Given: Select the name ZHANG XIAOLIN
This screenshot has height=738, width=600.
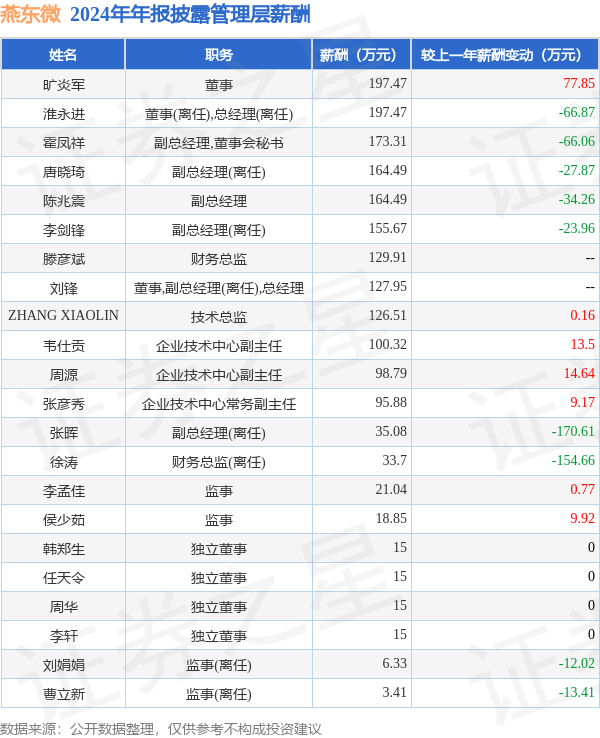Looking at the screenshot, I should tap(64, 315).
